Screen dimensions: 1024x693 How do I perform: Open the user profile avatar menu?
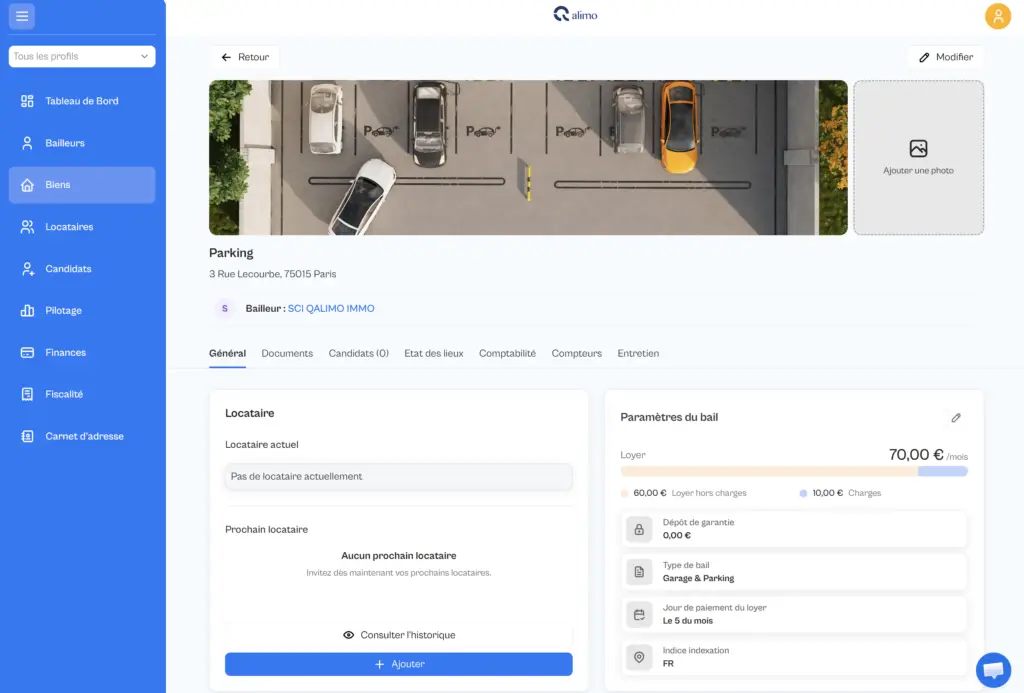tap(997, 16)
